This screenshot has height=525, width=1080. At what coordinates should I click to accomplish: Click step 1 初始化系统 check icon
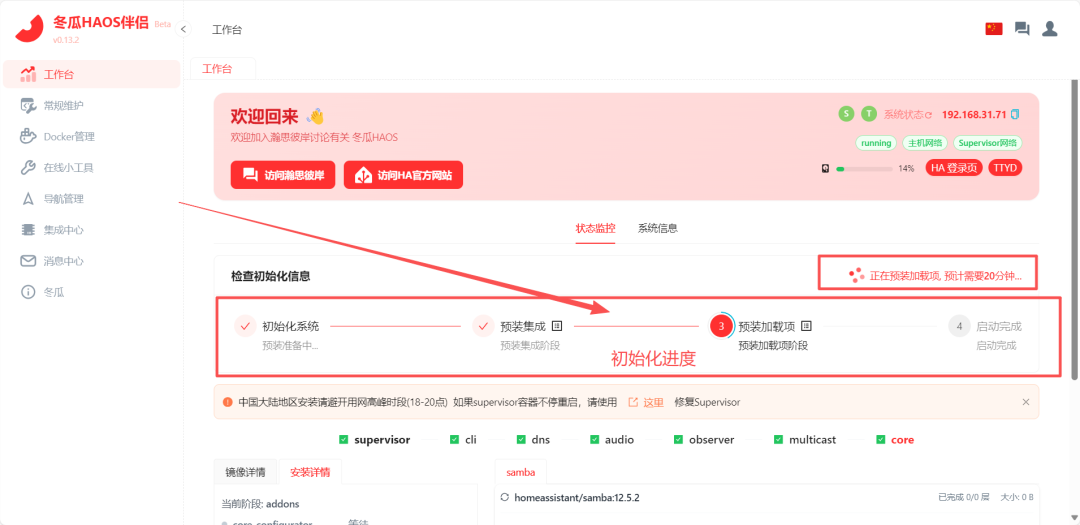245,326
